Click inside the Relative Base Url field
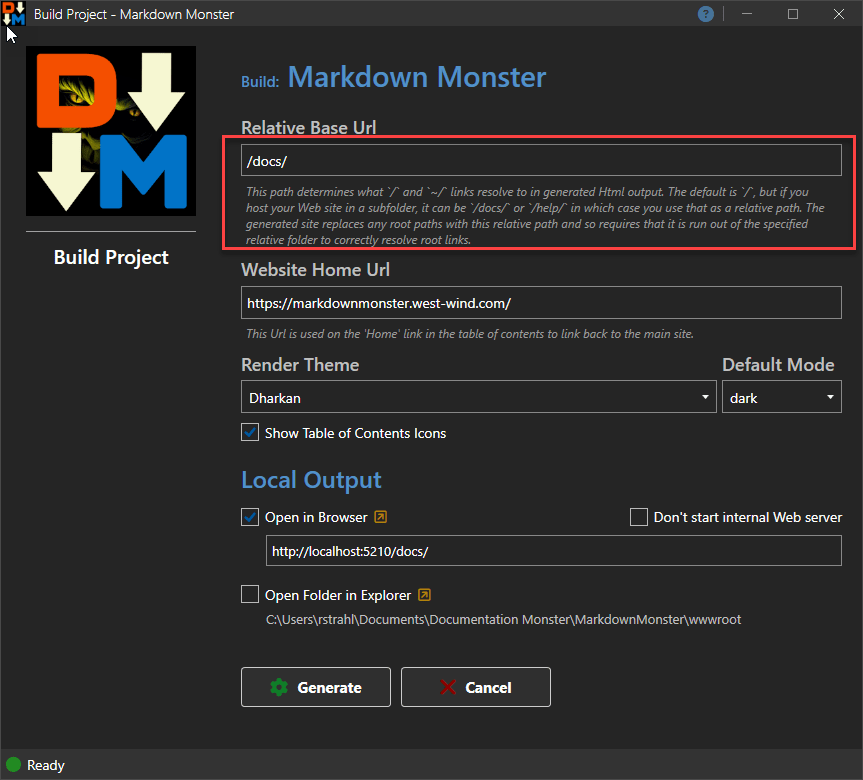The image size is (863, 780). pos(540,158)
